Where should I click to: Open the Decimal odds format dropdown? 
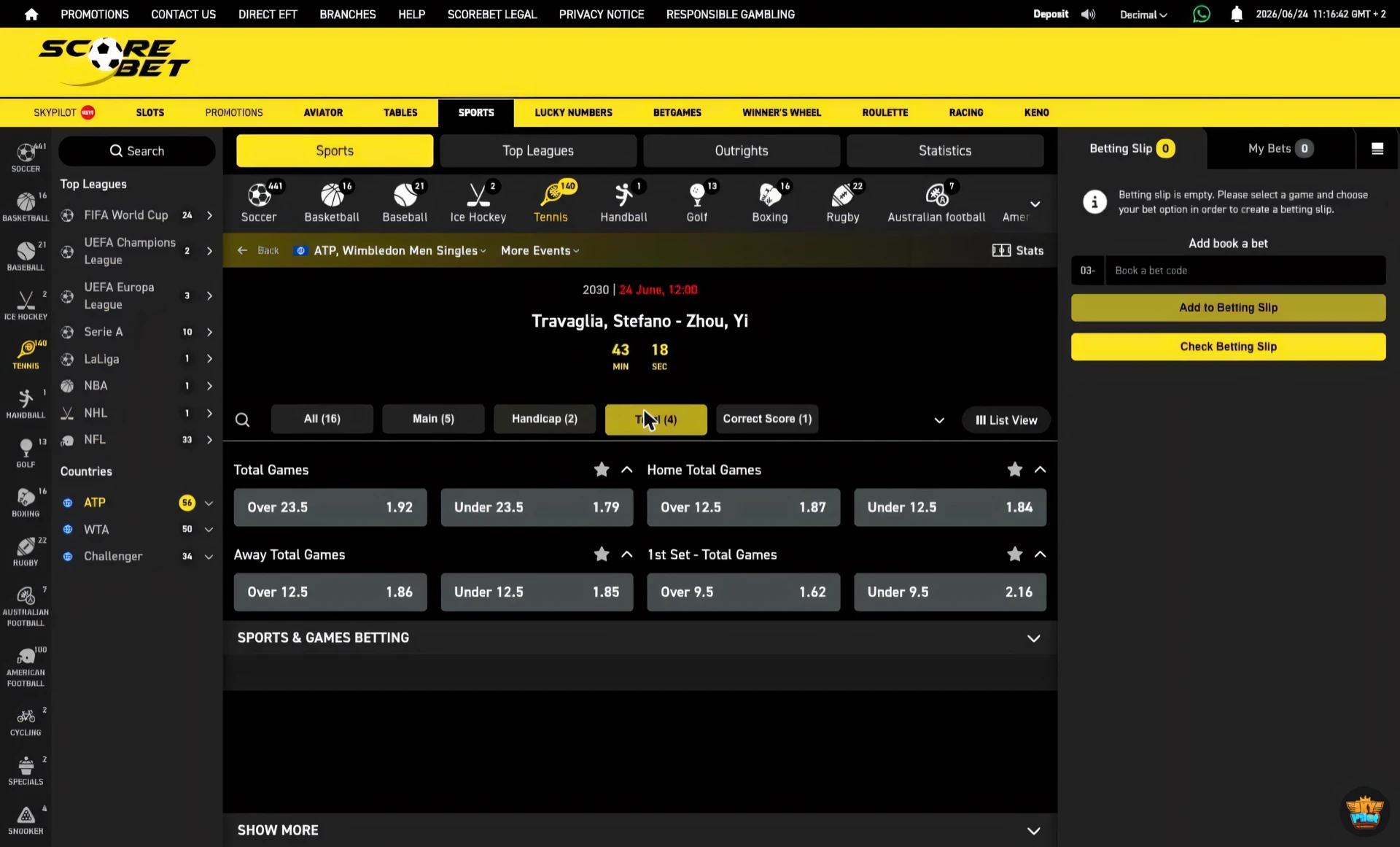(1143, 15)
